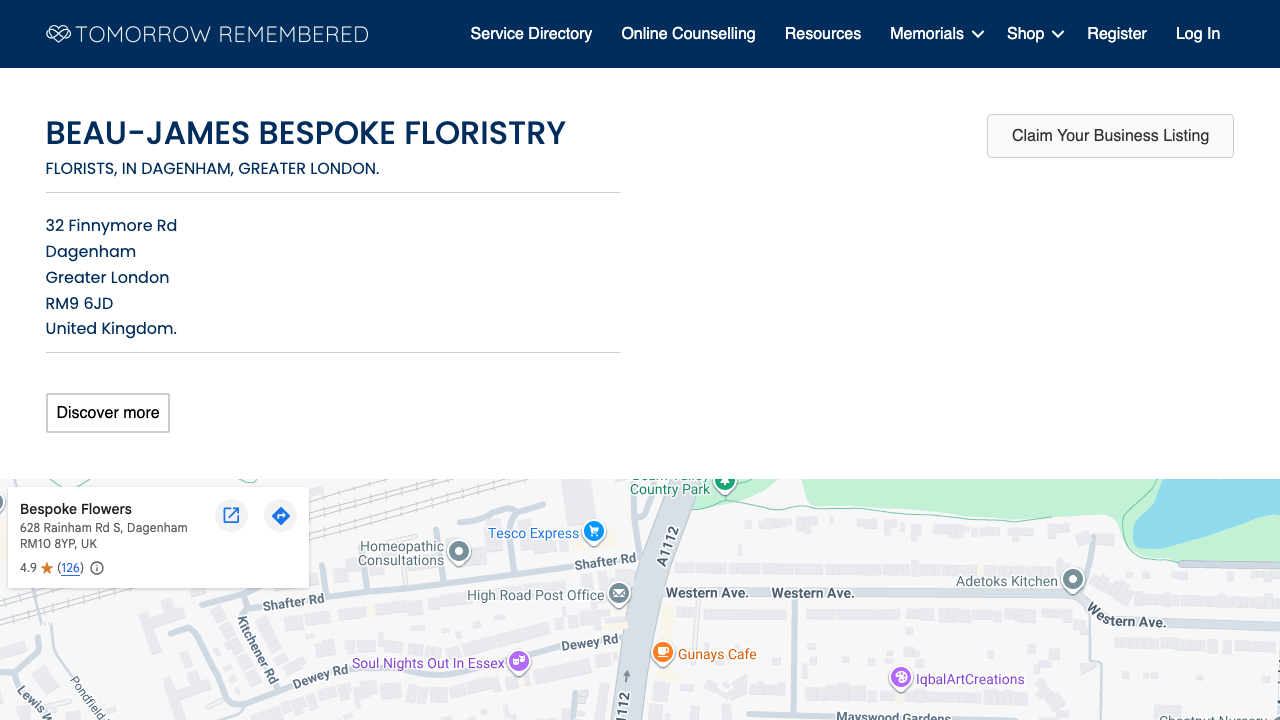Viewport: 1280px width, 720px height.
Task: Click the open in Google Maps icon
Action: [x=231, y=515]
